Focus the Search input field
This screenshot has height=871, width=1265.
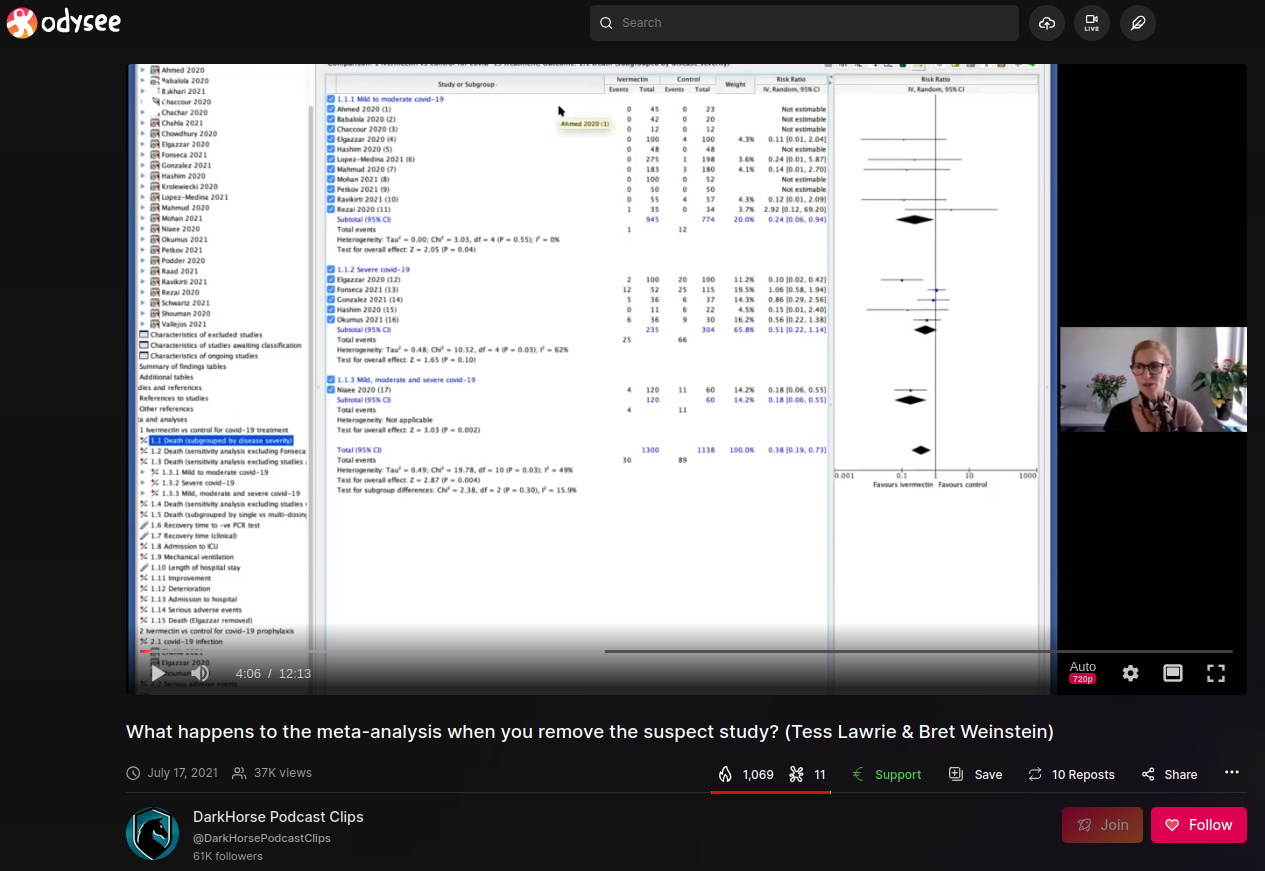click(x=804, y=23)
